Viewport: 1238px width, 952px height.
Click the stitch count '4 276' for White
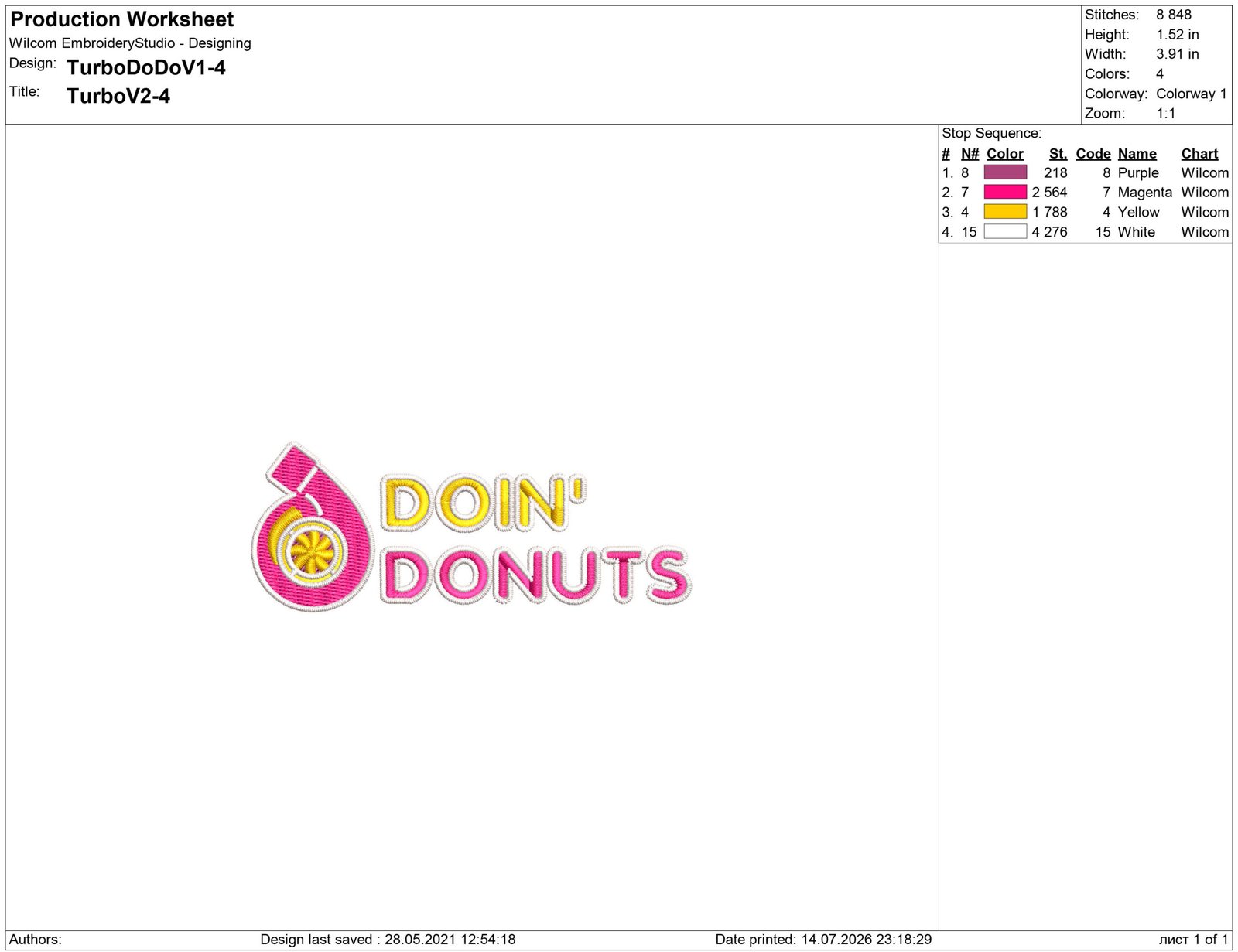point(1049,232)
